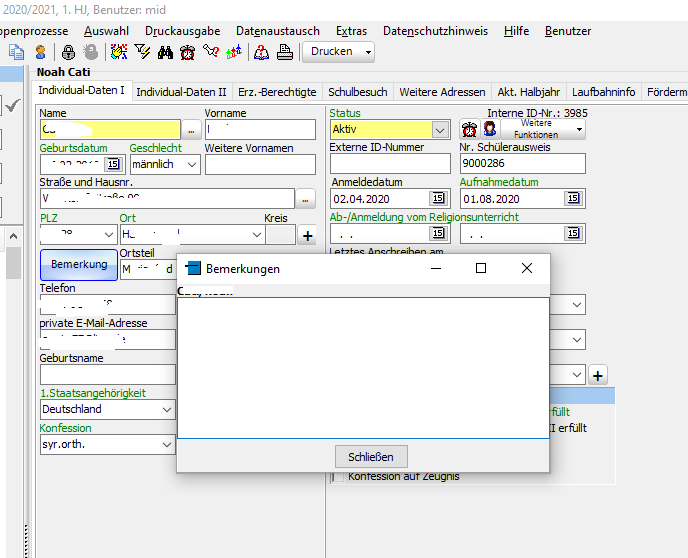Toggle the Konfession auf Zeugnis checkbox
The height and width of the screenshot is (558, 688).
point(337,476)
